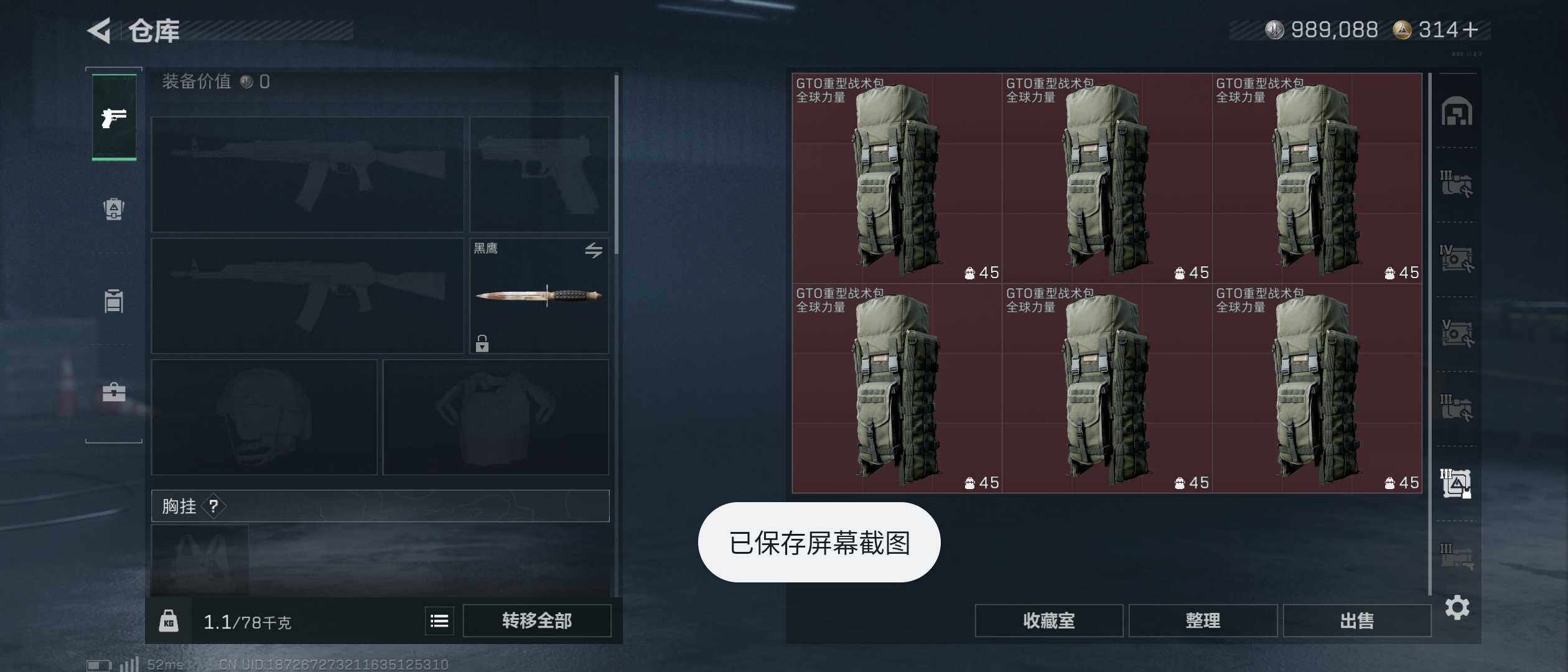Select the IV expansion storage box icon
The height and width of the screenshot is (672, 1568).
(x=1457, y=258)
